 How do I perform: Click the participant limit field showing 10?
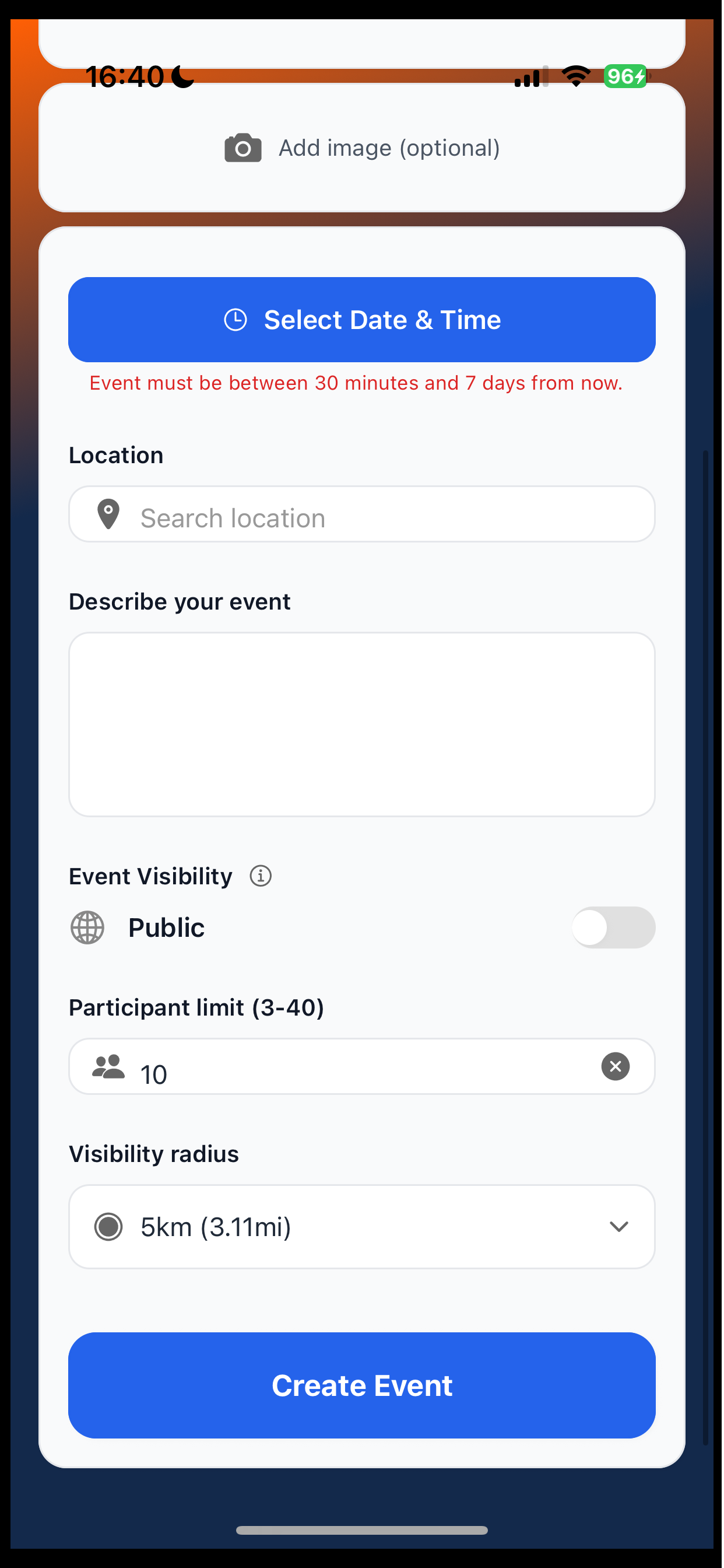pos(362,1066)
